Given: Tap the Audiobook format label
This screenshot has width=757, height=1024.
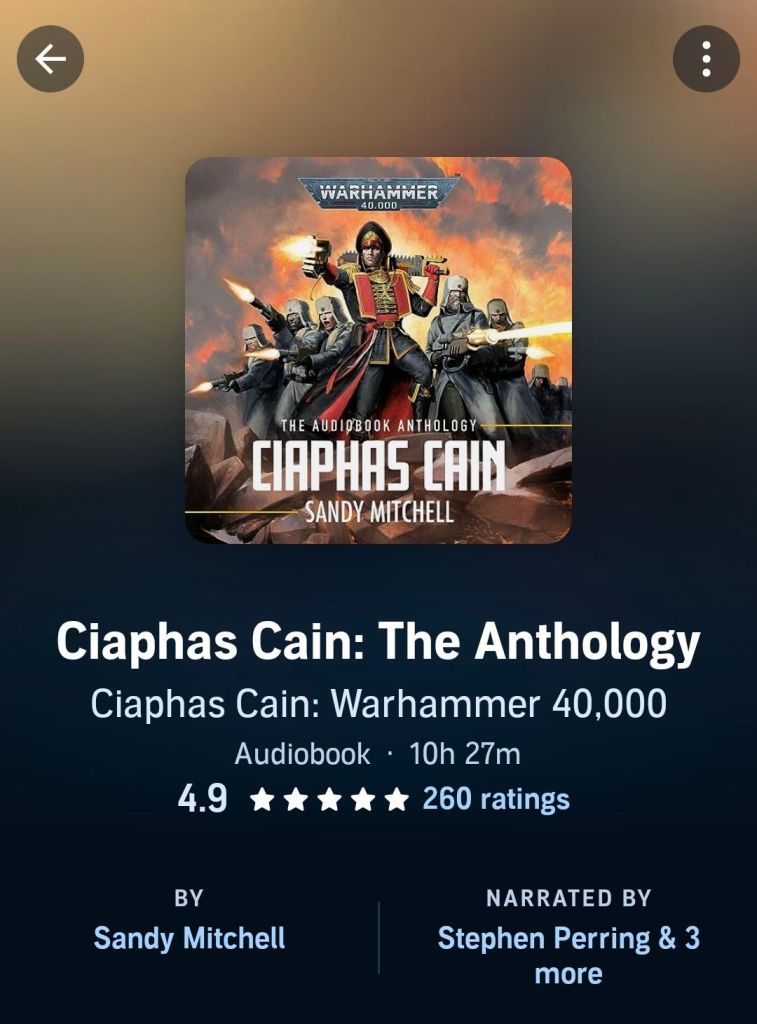Looking at the screenshot, I should [x=302, y=754].
